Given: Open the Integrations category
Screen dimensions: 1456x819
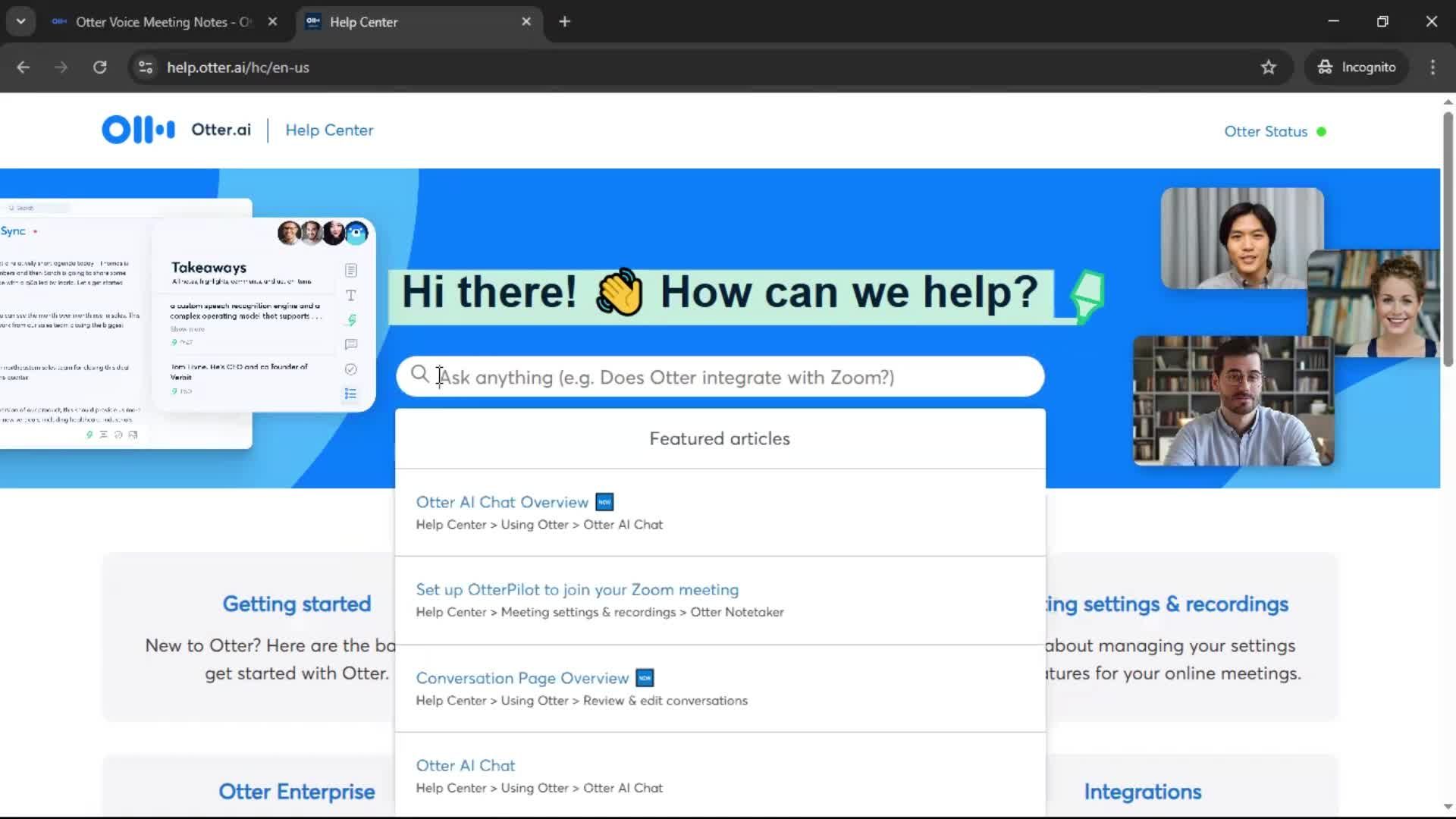Looking at the screenshot, I should coord(1142,792).
